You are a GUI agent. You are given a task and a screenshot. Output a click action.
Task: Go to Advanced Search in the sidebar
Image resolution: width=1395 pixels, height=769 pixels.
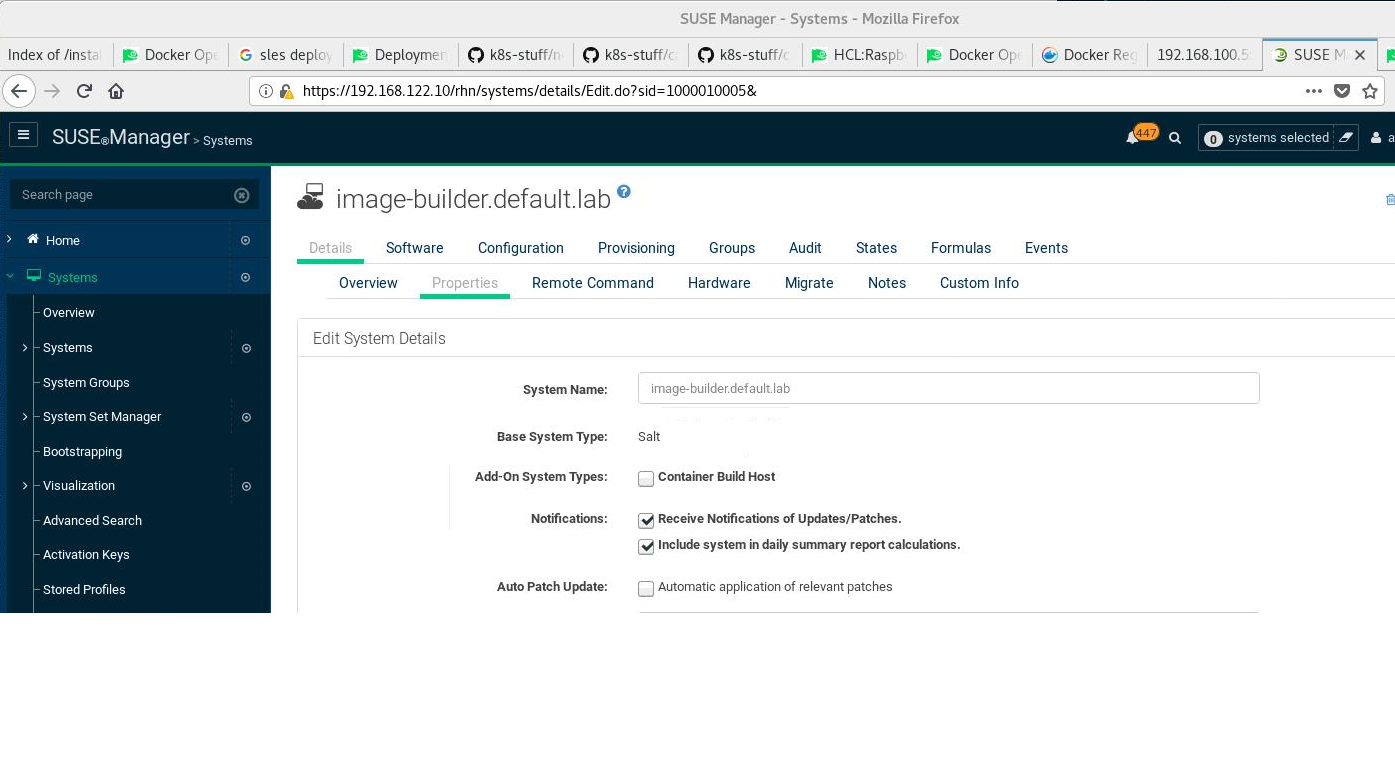click(x=92, y=520)
